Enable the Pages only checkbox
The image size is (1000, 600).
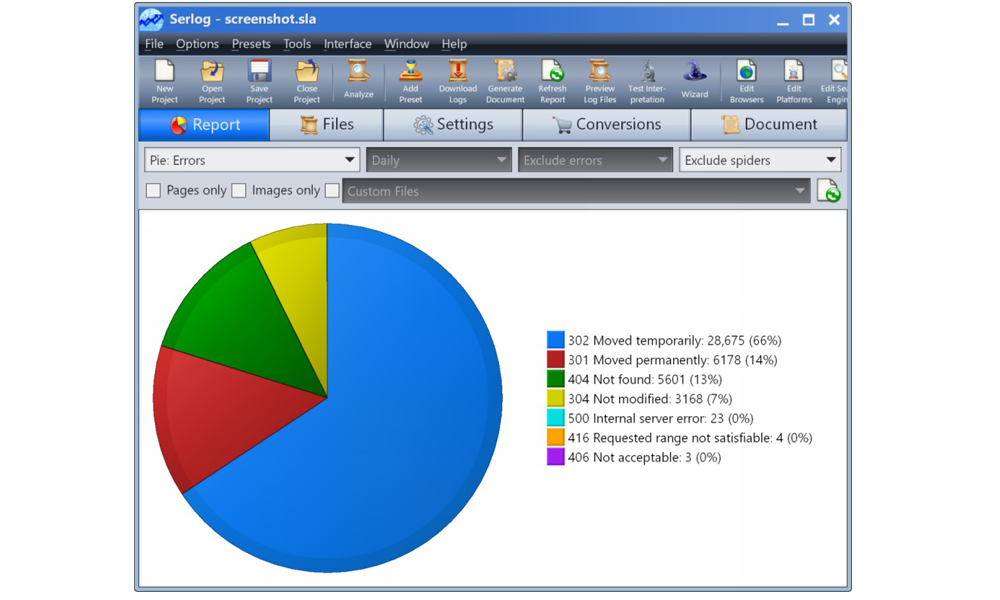tap(153, 191)
